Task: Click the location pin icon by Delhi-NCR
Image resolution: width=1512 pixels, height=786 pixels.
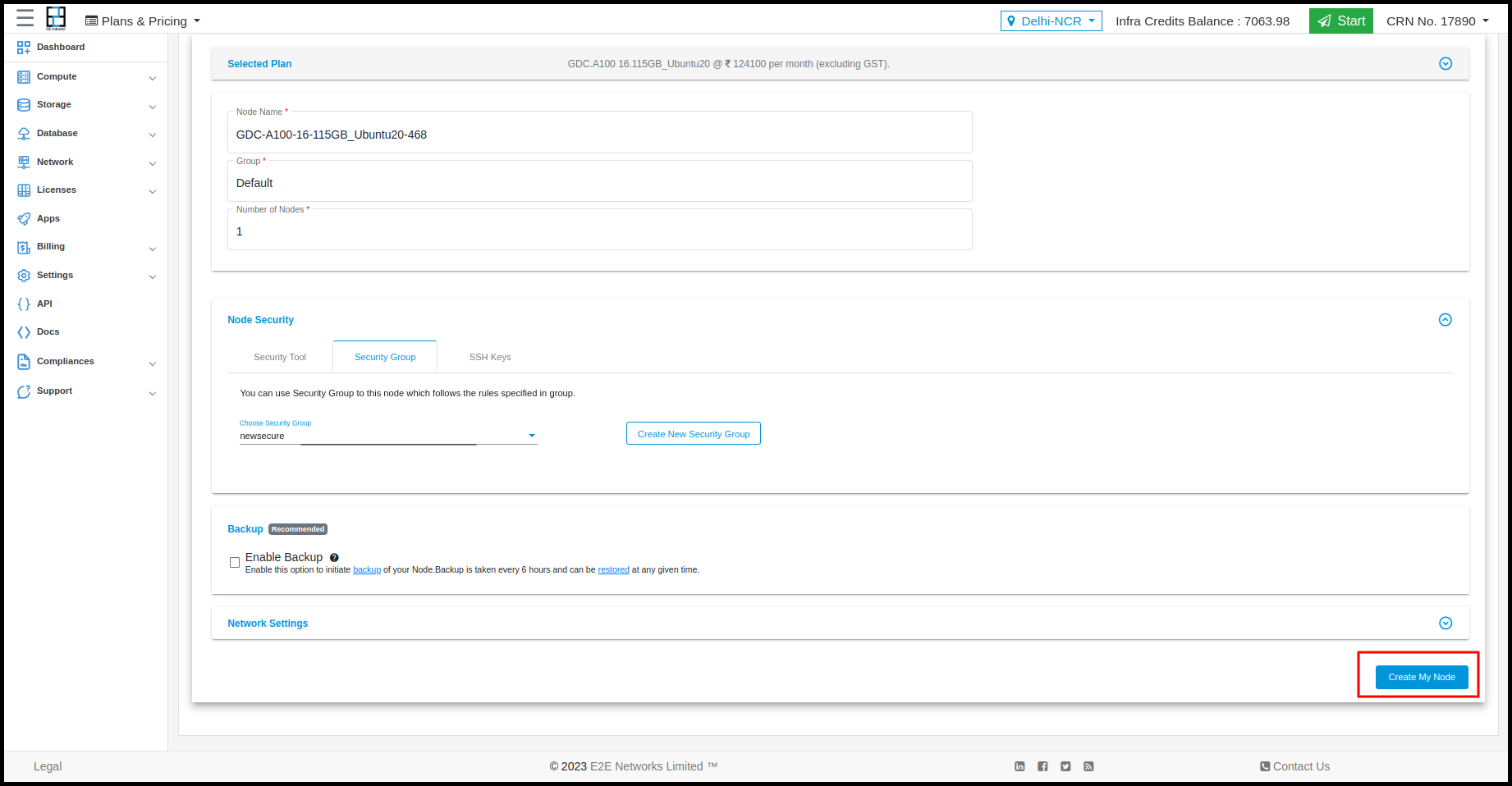Action: (1011, 21)
